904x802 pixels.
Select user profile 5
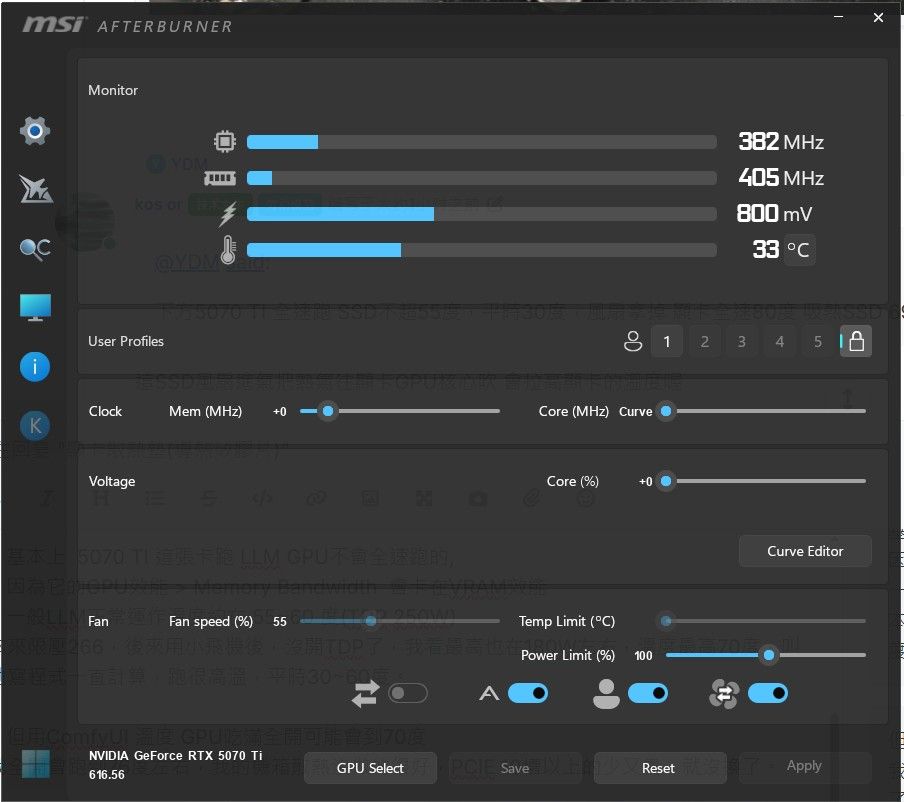coord(818,342)
